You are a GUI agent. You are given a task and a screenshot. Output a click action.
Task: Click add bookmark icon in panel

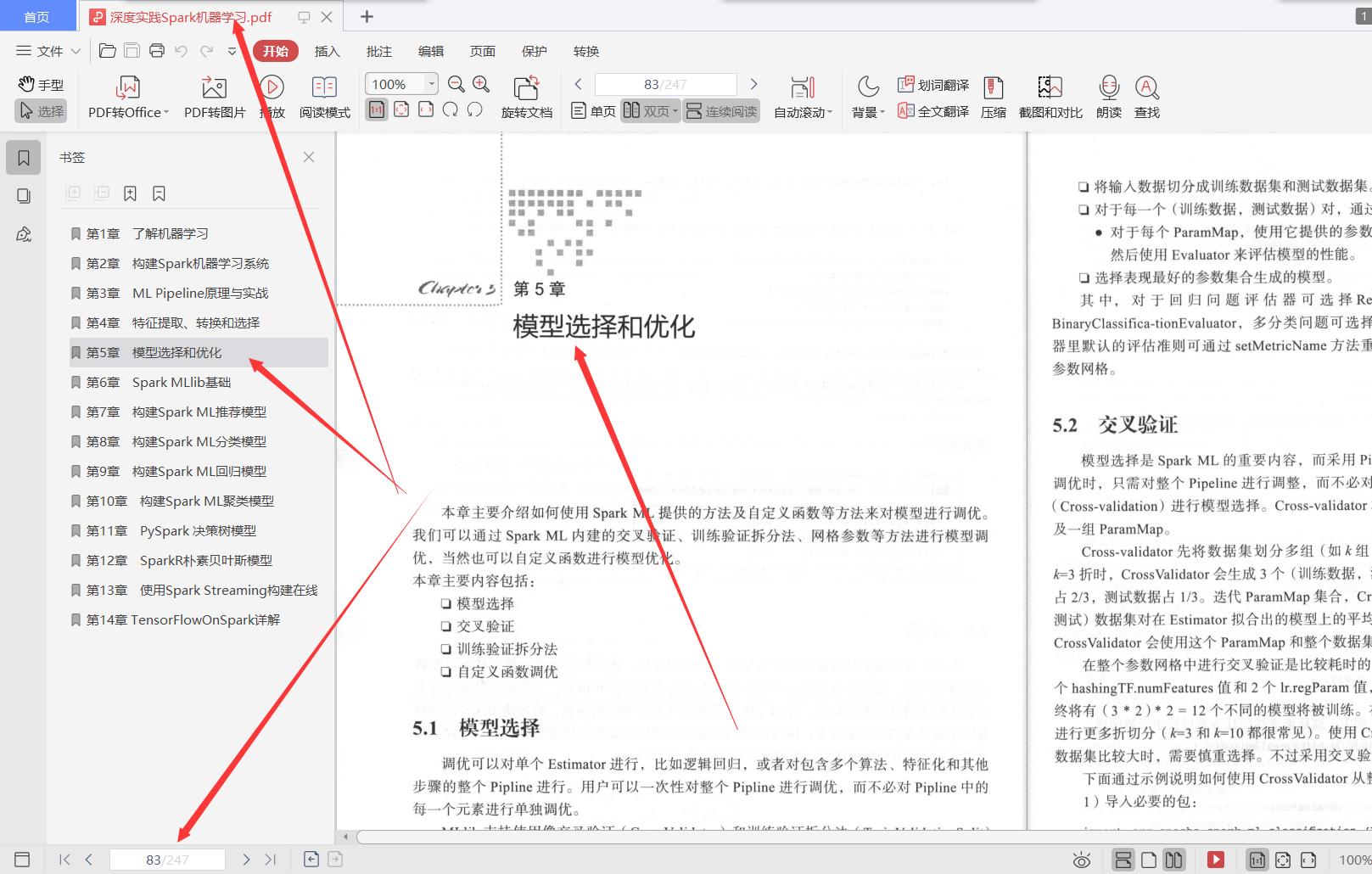130,193
